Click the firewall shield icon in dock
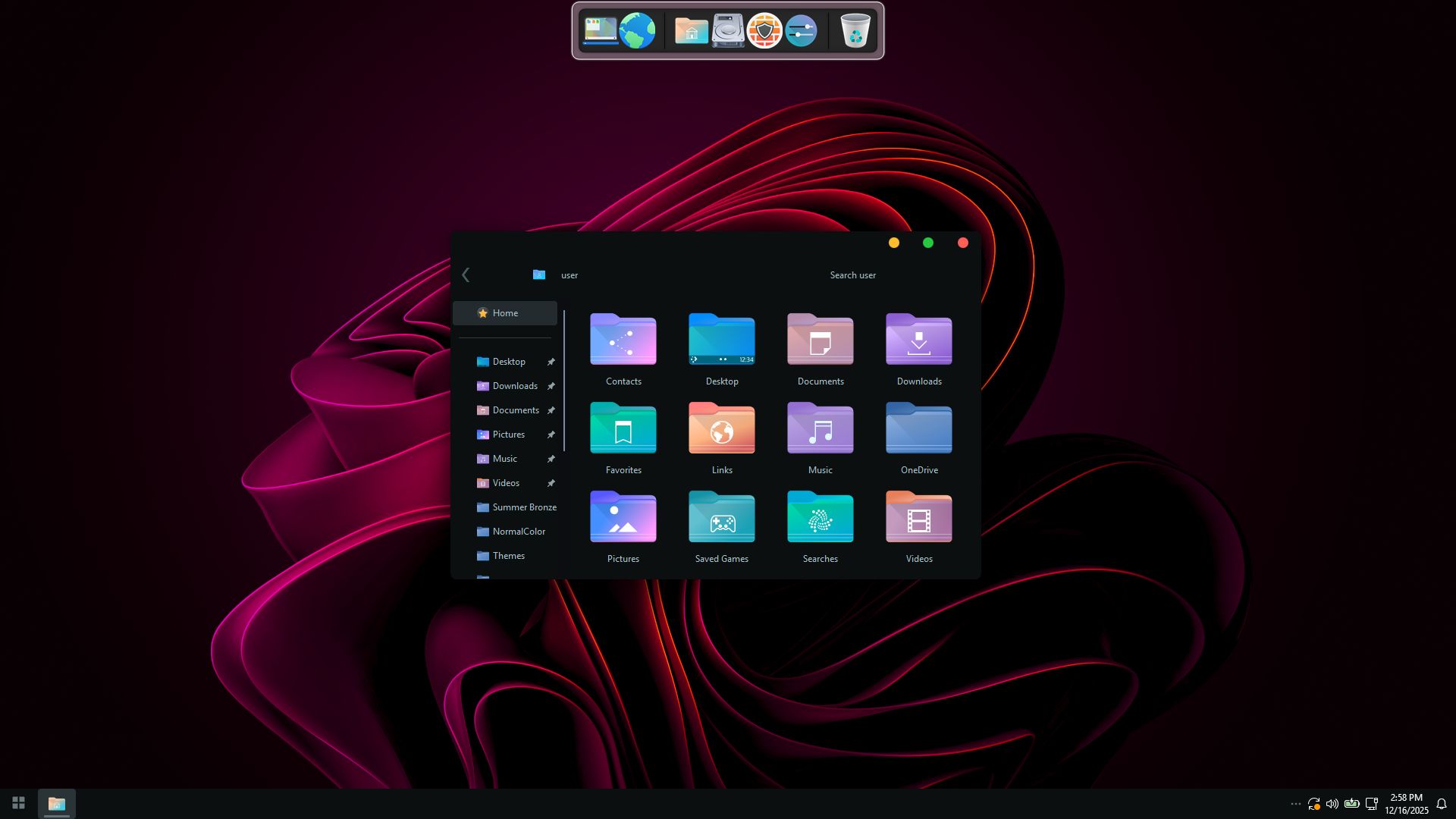Viewport: 1456px width, 819px height. (764, 31)
